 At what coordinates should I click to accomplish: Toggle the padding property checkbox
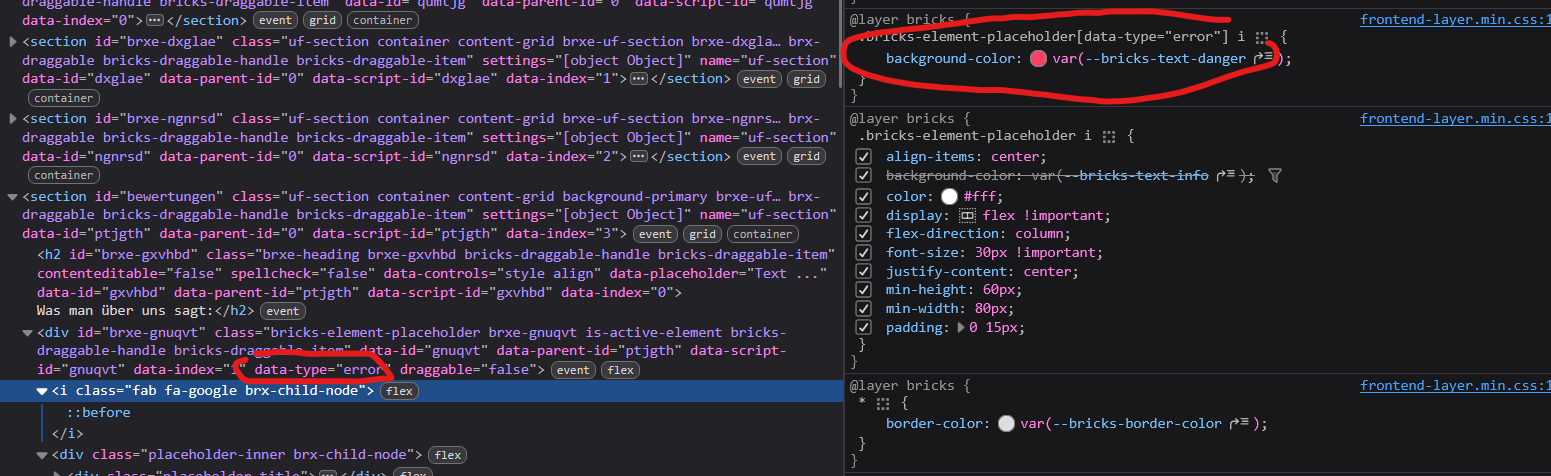pos(864,327)
